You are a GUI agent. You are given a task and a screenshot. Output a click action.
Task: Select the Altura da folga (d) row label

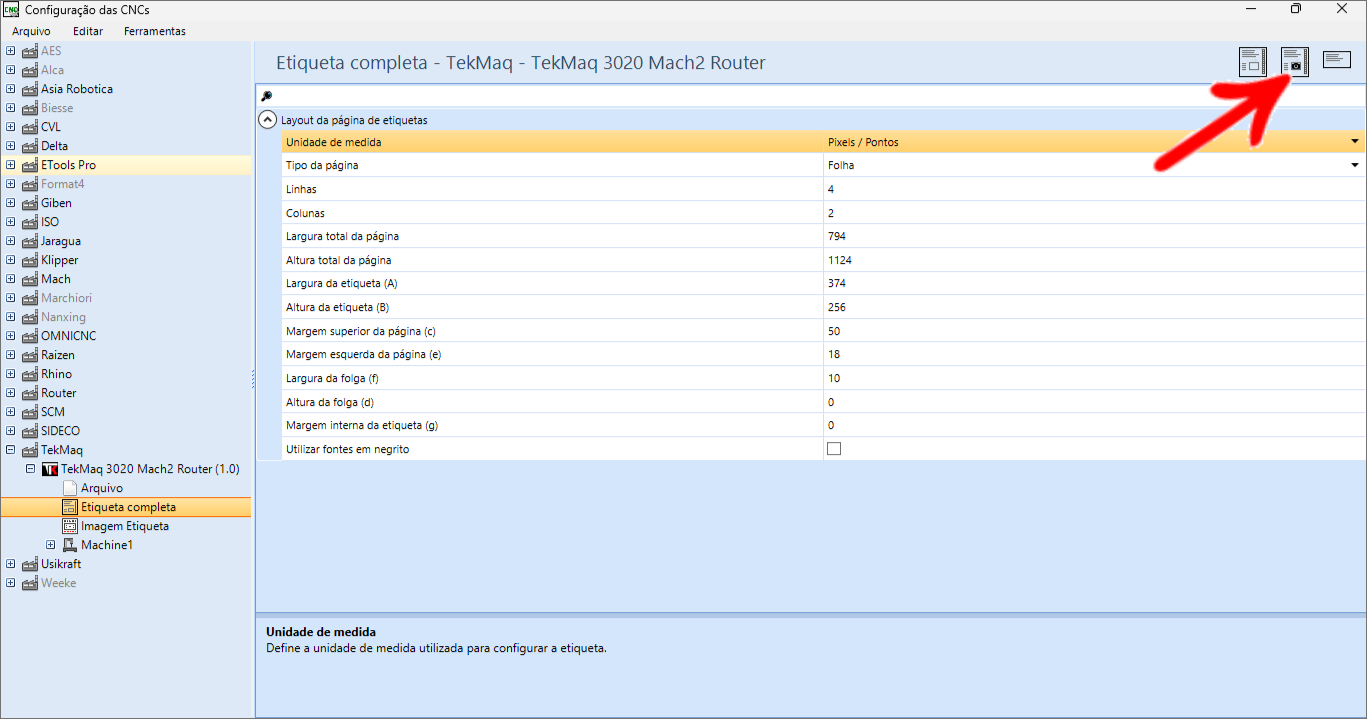332,402
